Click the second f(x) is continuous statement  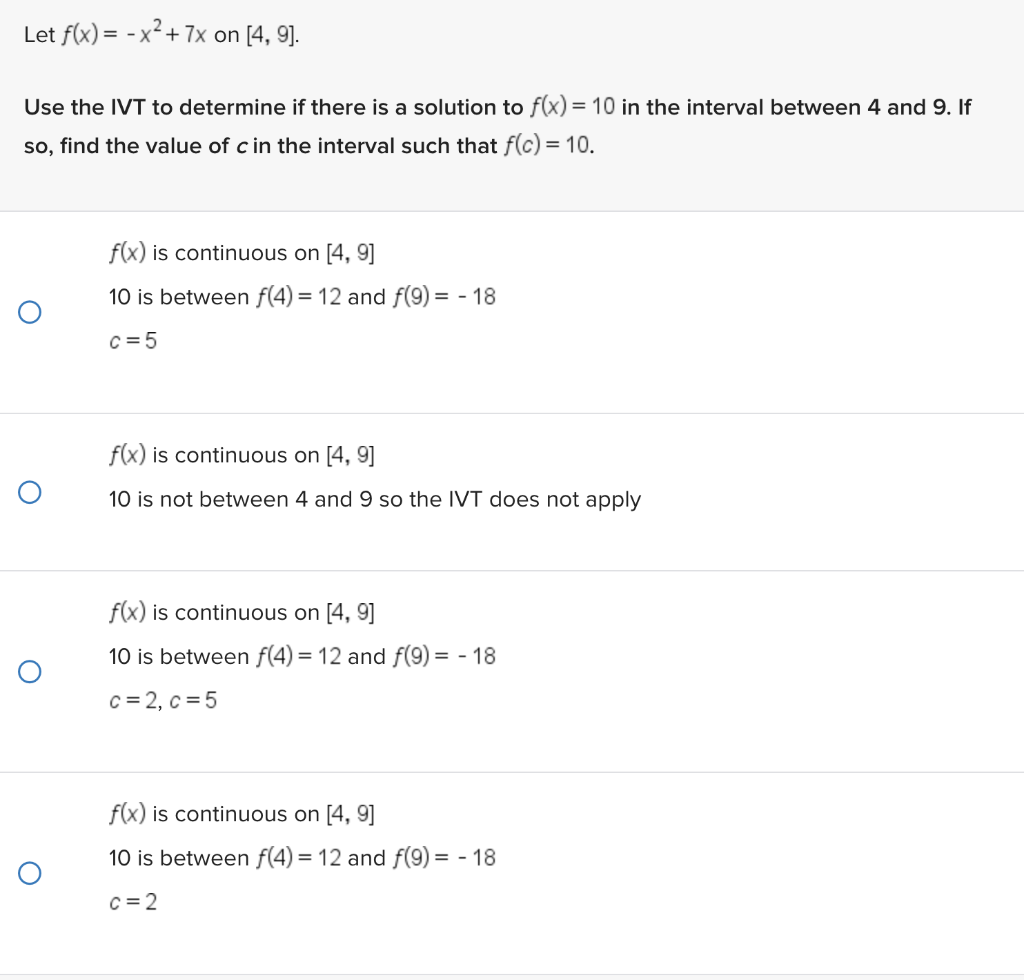pos(240,455)
